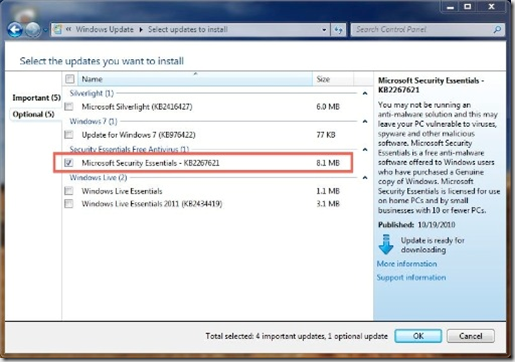Viewport: 515px width, 362px height.
Task: Switch to the Important (5) tab
Action: pyautogui.click(x=36, y=98)
